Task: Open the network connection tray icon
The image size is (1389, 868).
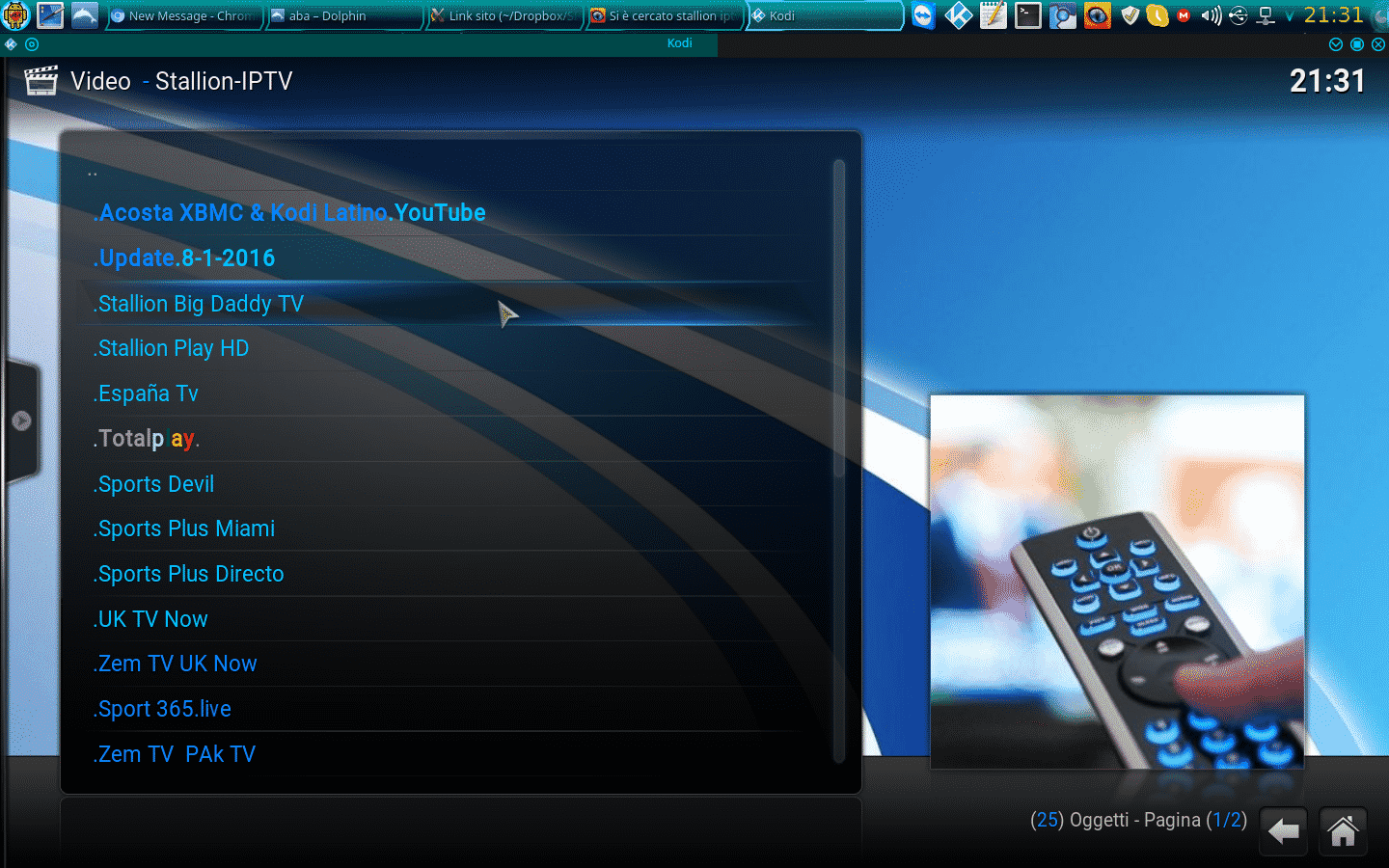Action: coord(1266,15)
